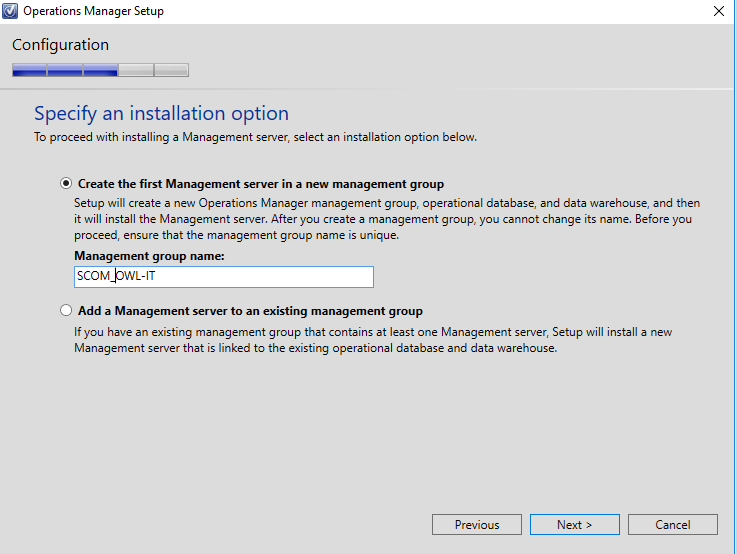Click the new management group description paragraph
This screenshot has height=554, width=737.
[x=387, y=219]
